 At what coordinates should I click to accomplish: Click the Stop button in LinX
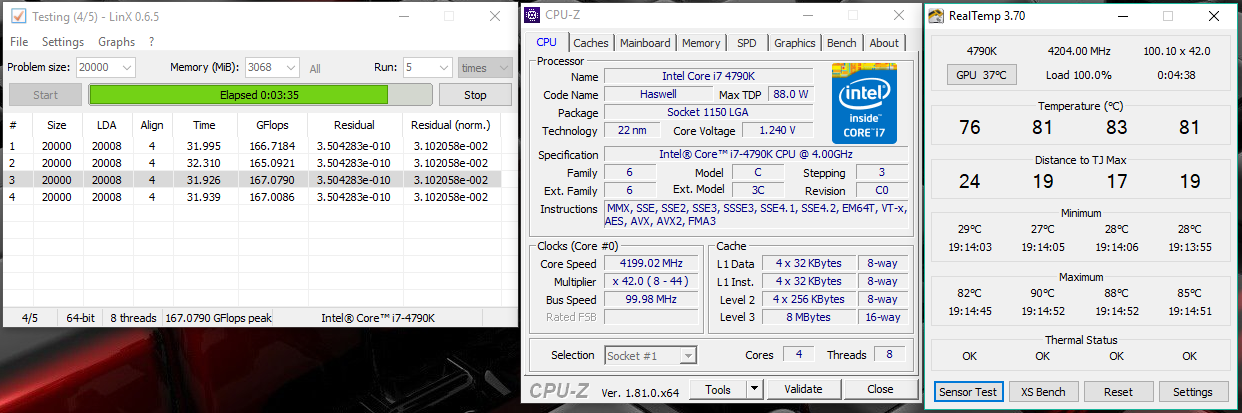[x=476, y=95]
